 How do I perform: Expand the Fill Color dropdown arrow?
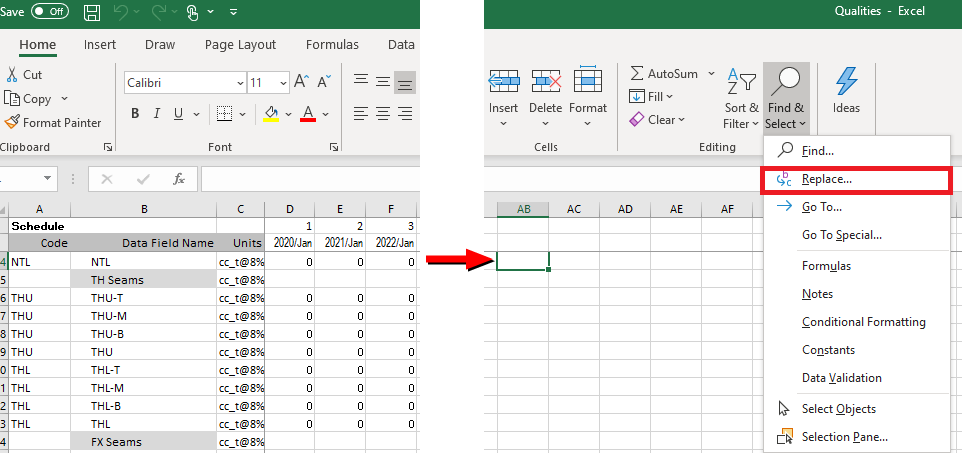point(288,114)
